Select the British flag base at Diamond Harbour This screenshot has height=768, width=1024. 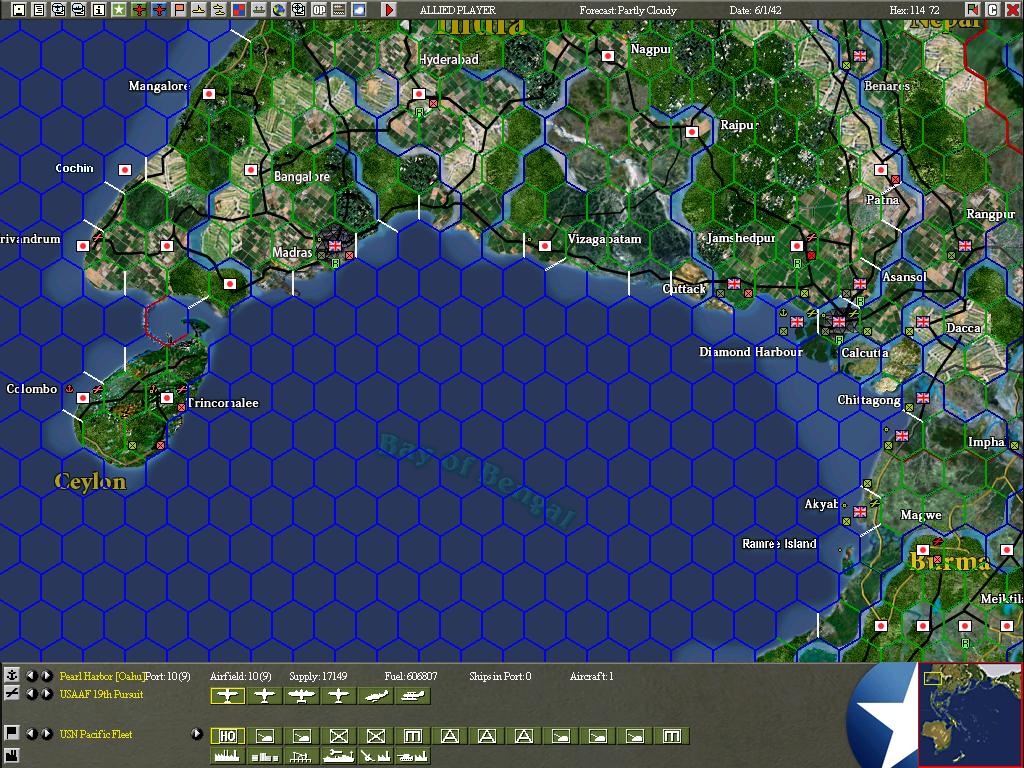click(797, 321)
